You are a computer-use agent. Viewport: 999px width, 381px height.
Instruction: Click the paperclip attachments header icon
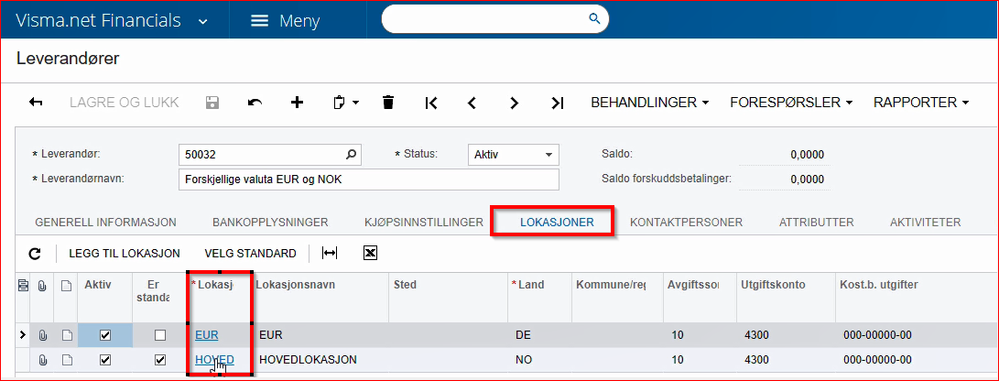[x=43, y=285]
